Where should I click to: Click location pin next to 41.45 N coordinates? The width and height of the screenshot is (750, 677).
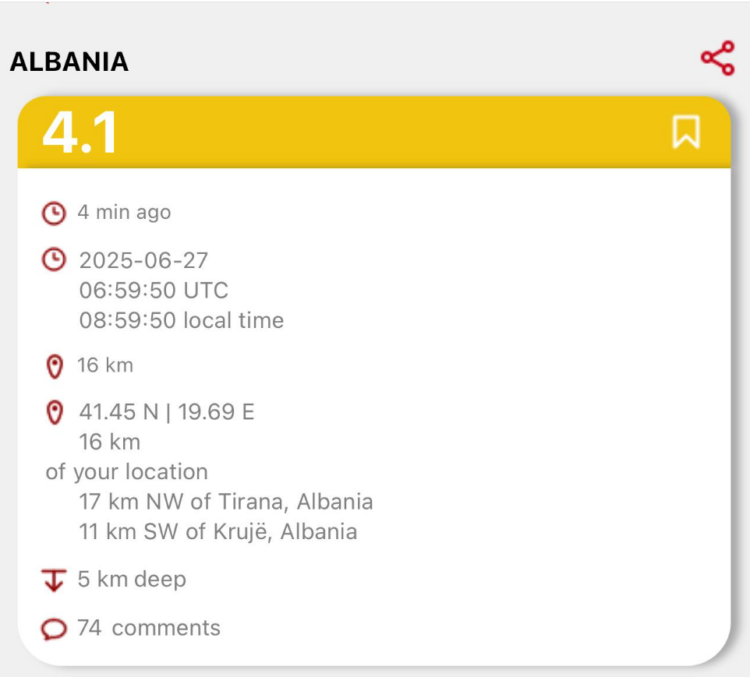coord(55,412)
